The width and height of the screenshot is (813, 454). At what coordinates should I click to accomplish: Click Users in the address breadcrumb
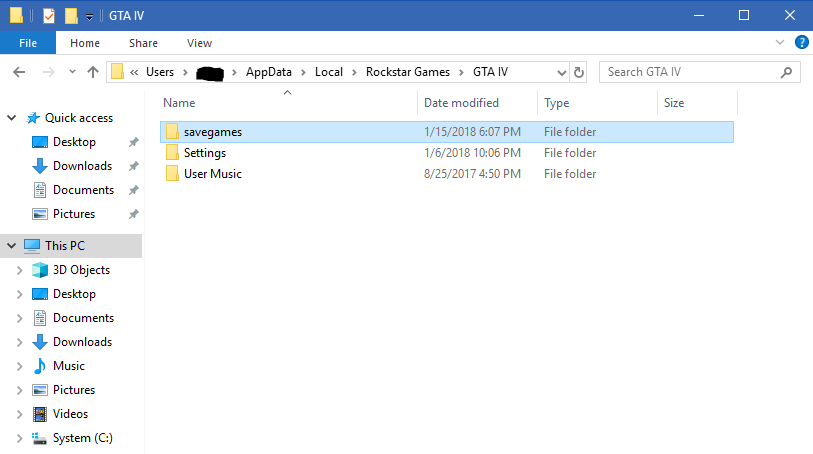click(160, 72)
